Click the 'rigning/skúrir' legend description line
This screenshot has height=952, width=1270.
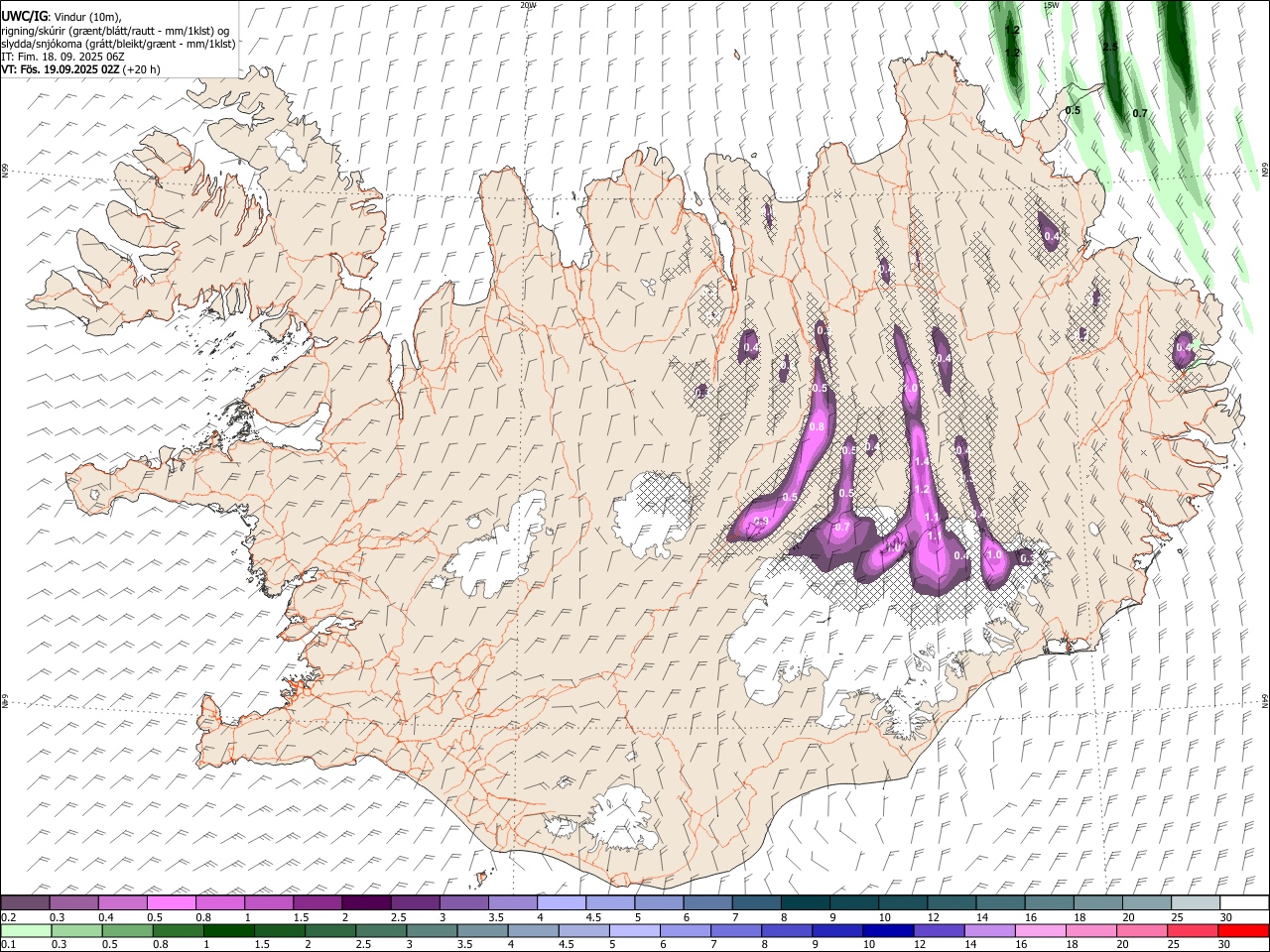coord(115,30)
